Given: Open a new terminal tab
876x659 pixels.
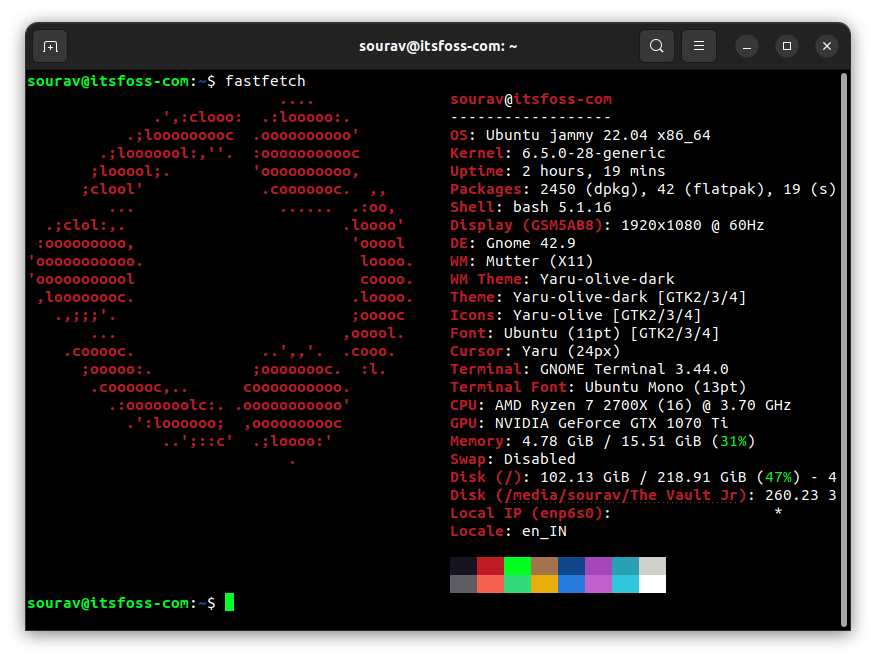Looking at the screenshot, I should pos(50,46).
